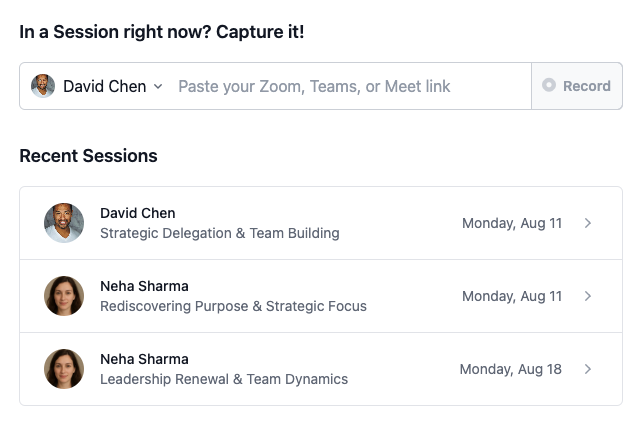Viewport: 638px width, 422px height.
Task: Click Monday, Aug 11 date on Neha Sharma row
Action: pos(512,296)
